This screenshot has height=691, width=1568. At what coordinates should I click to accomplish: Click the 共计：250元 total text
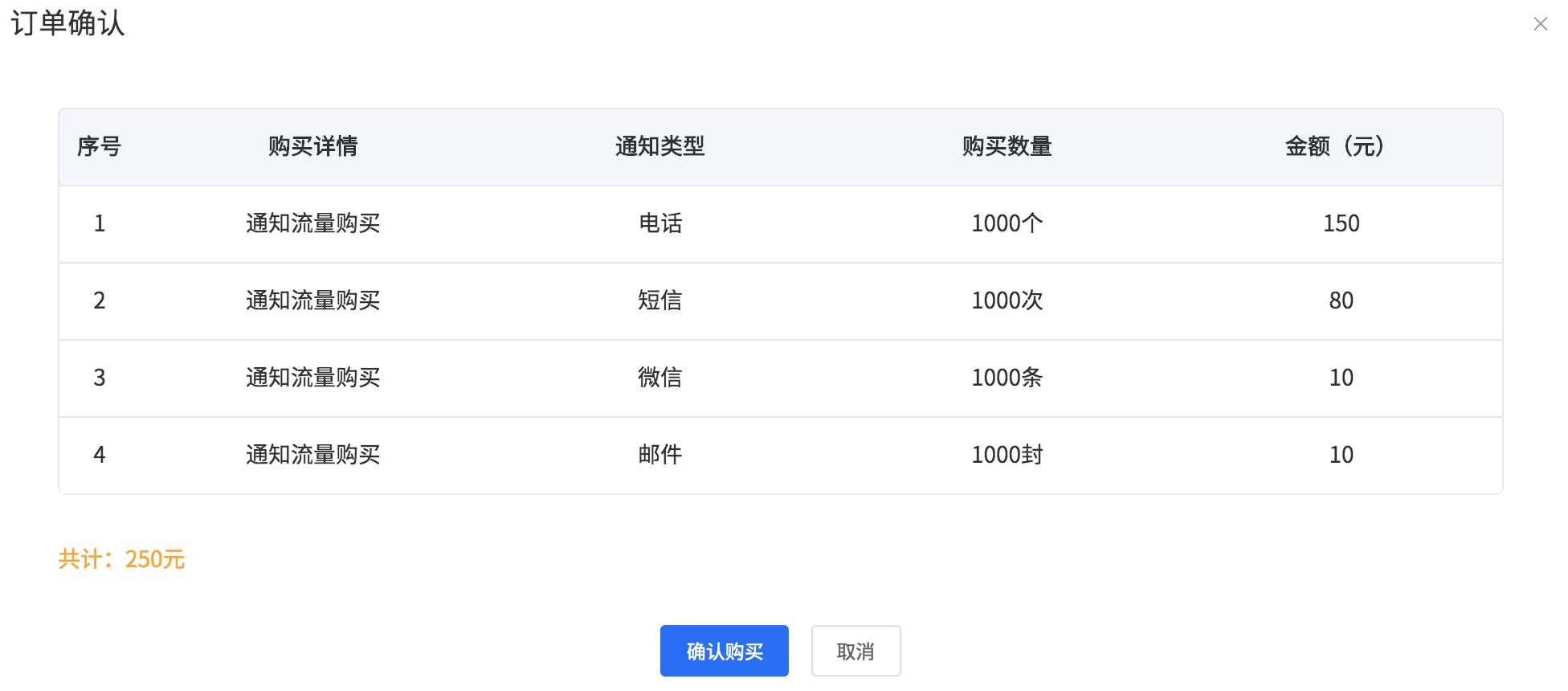pyautogui.click(x=121, y=559)
